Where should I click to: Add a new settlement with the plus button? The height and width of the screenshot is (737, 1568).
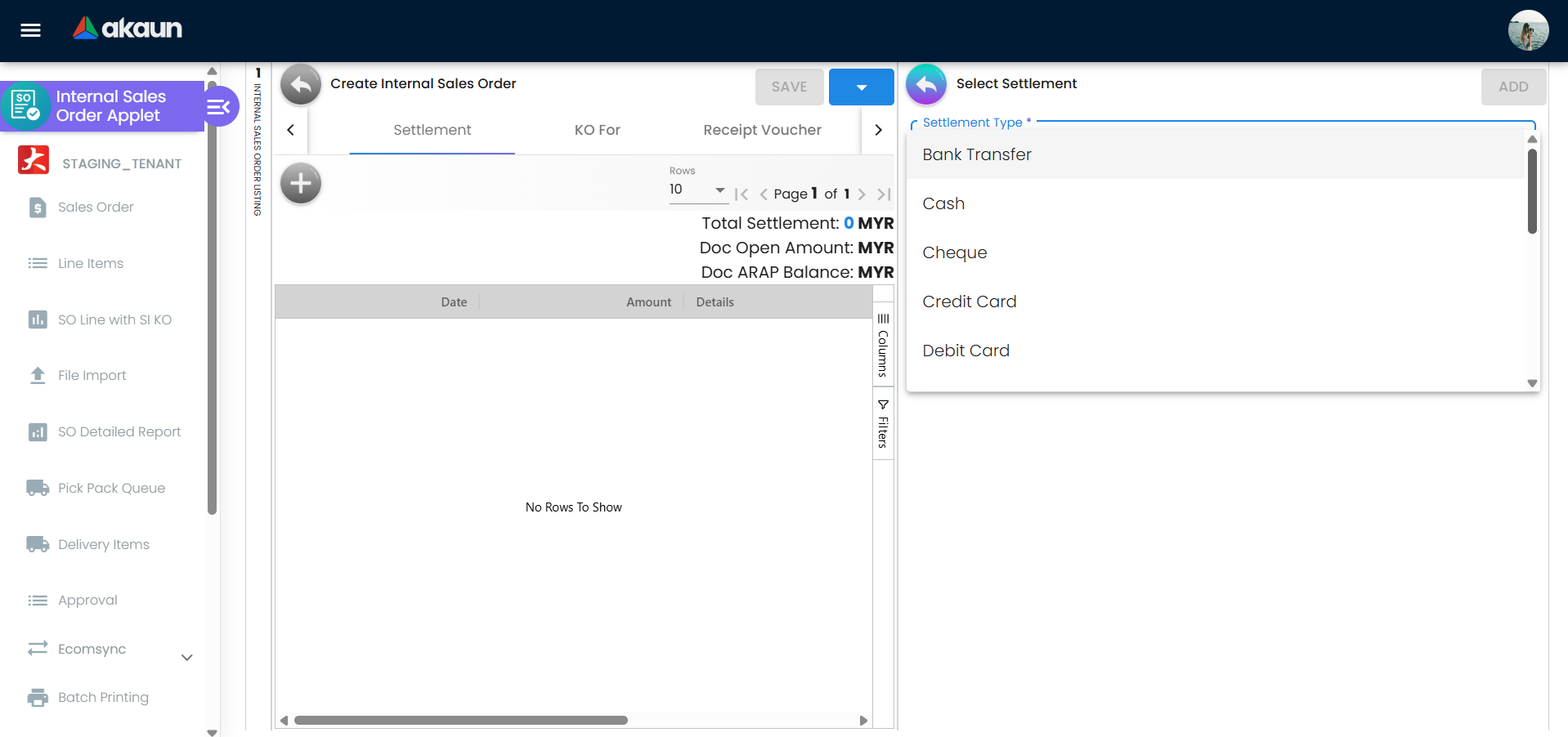click(x=300, y=184)
